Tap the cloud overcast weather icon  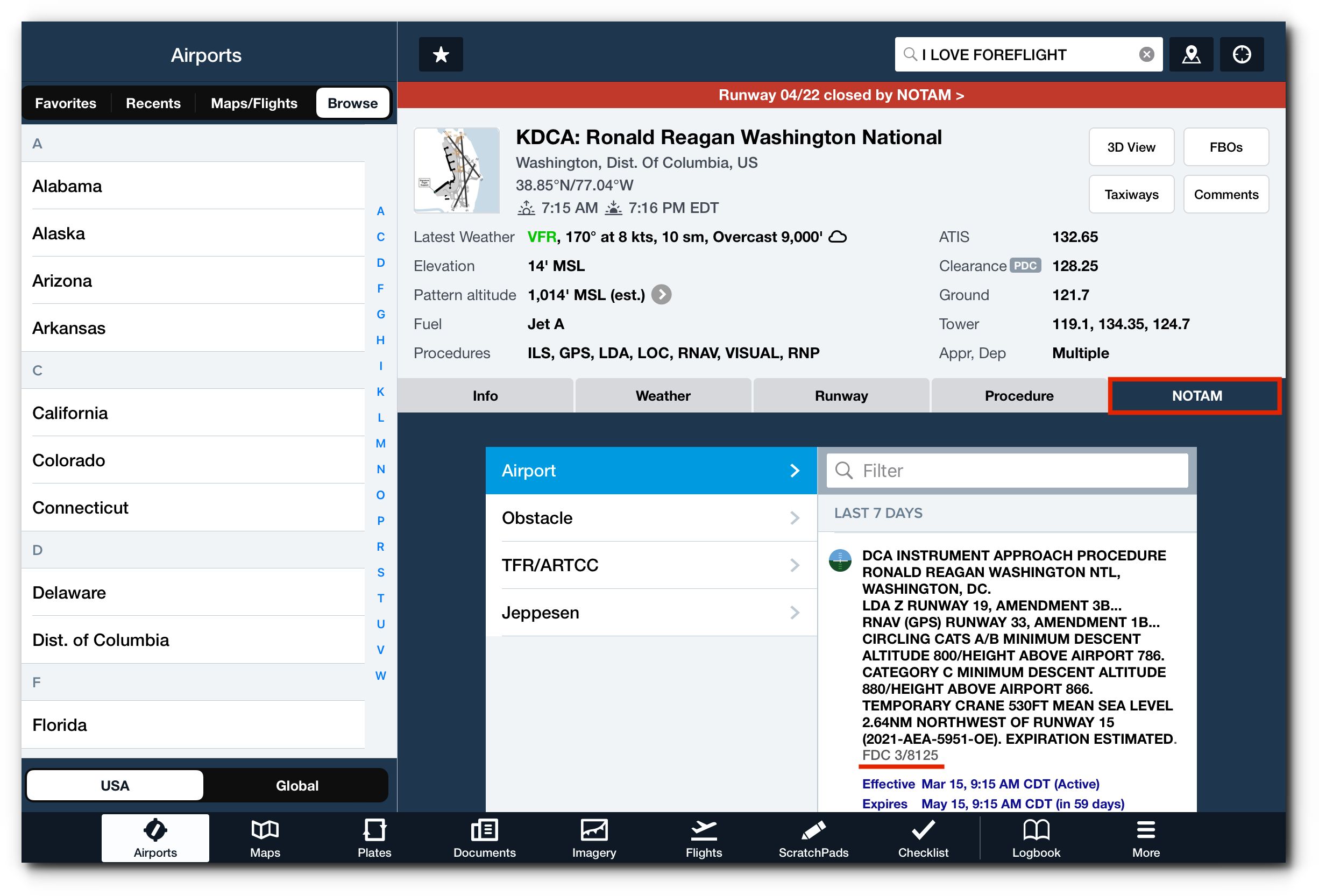(838, 237)
